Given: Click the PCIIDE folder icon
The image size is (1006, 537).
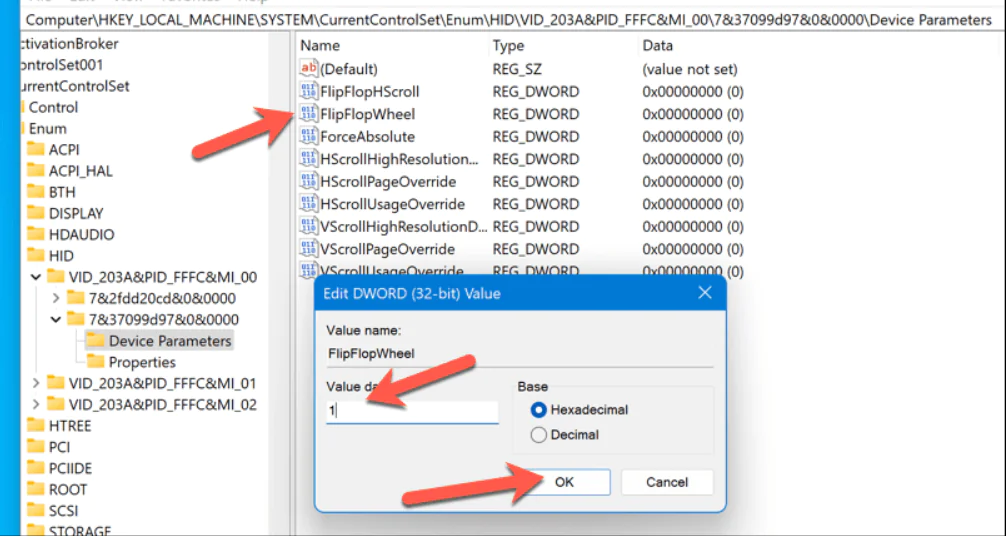Looking at the screenshot, I should [x=36, y=468].
